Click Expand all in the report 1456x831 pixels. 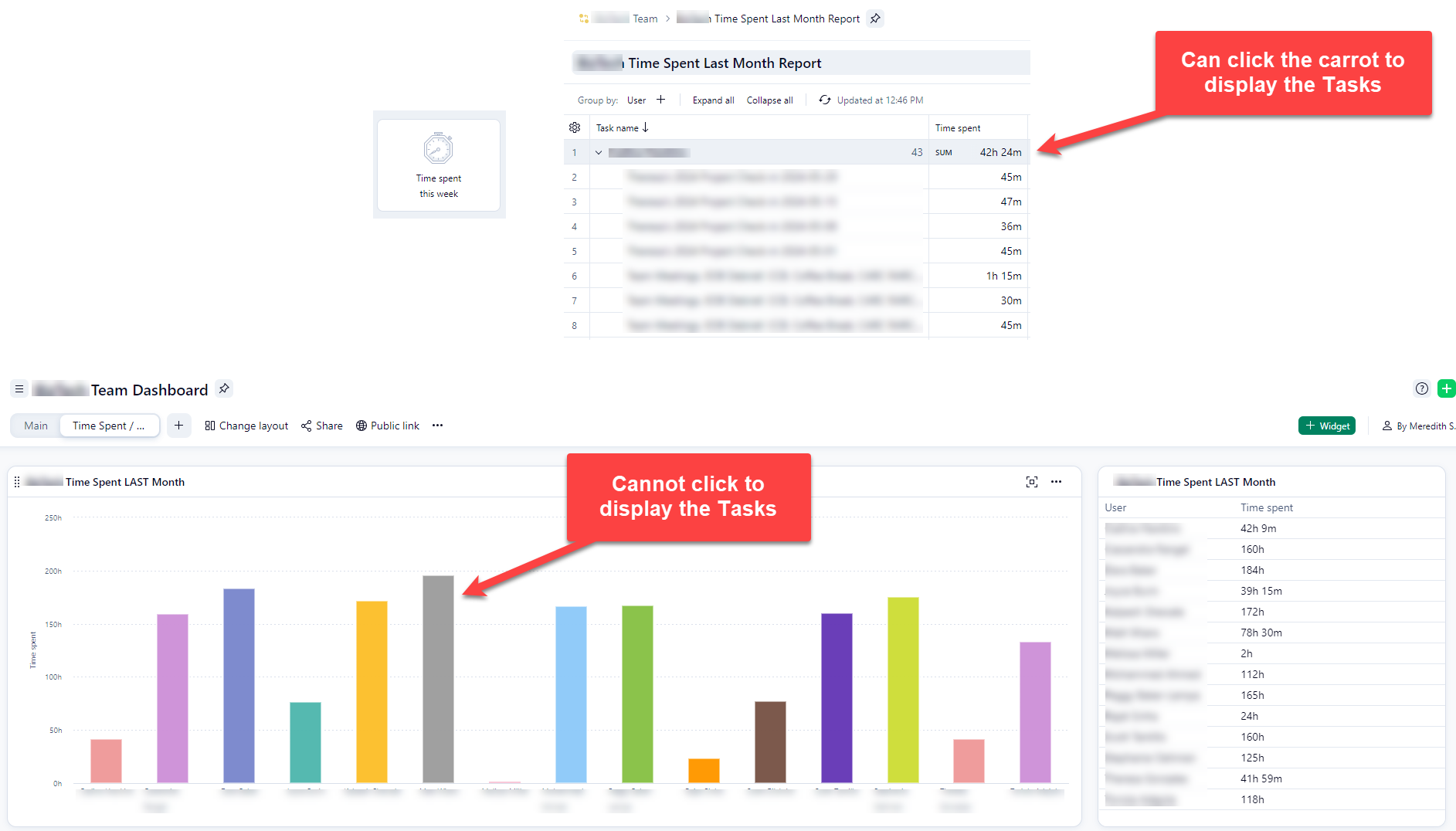[714, 100]
